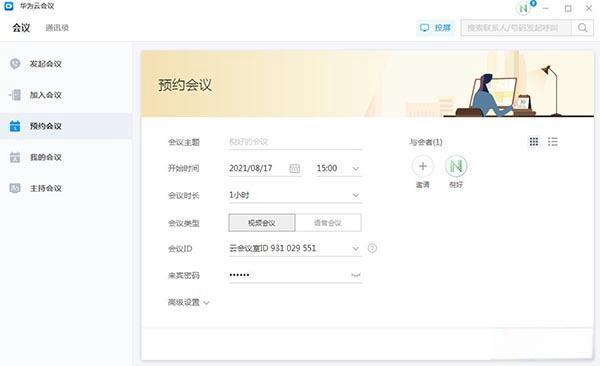Open the 15:00 start time dropdown
The image size is (600, 366).
pyautogui.click(x=338, y=168)
